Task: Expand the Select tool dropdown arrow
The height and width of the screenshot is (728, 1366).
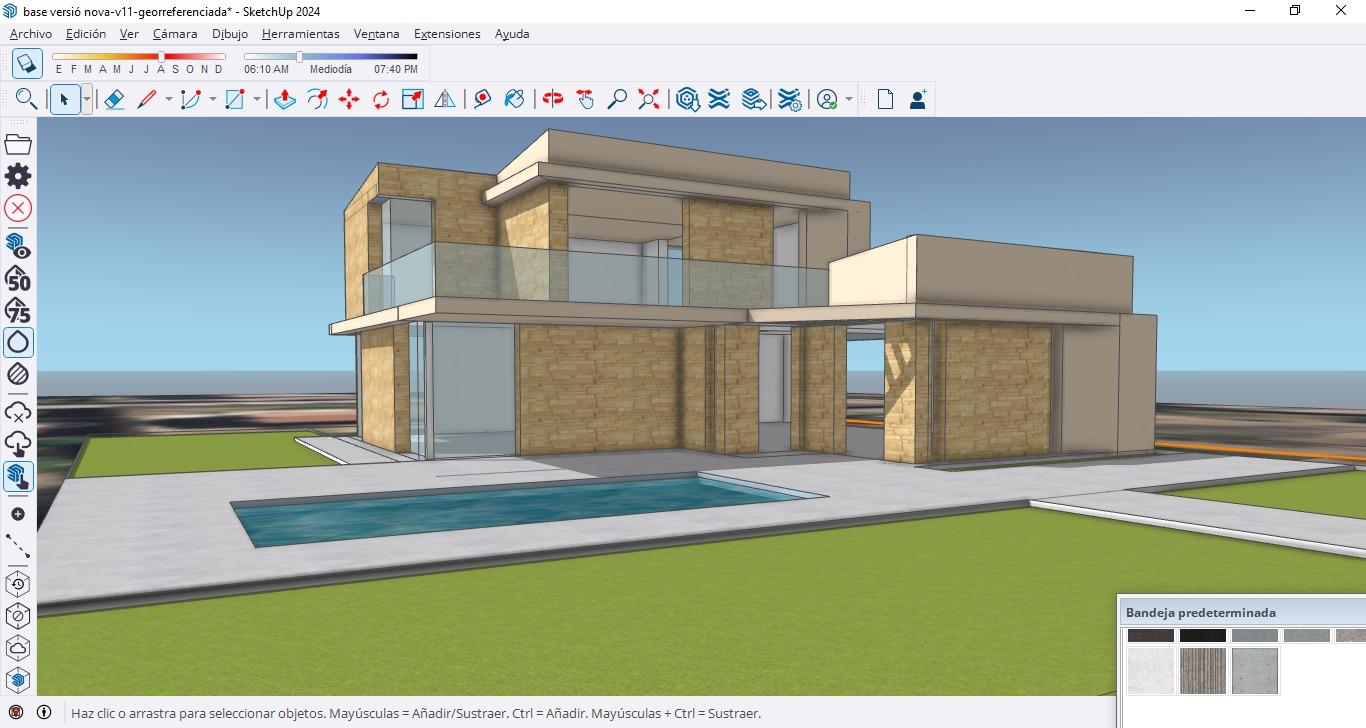Action: 87,99
